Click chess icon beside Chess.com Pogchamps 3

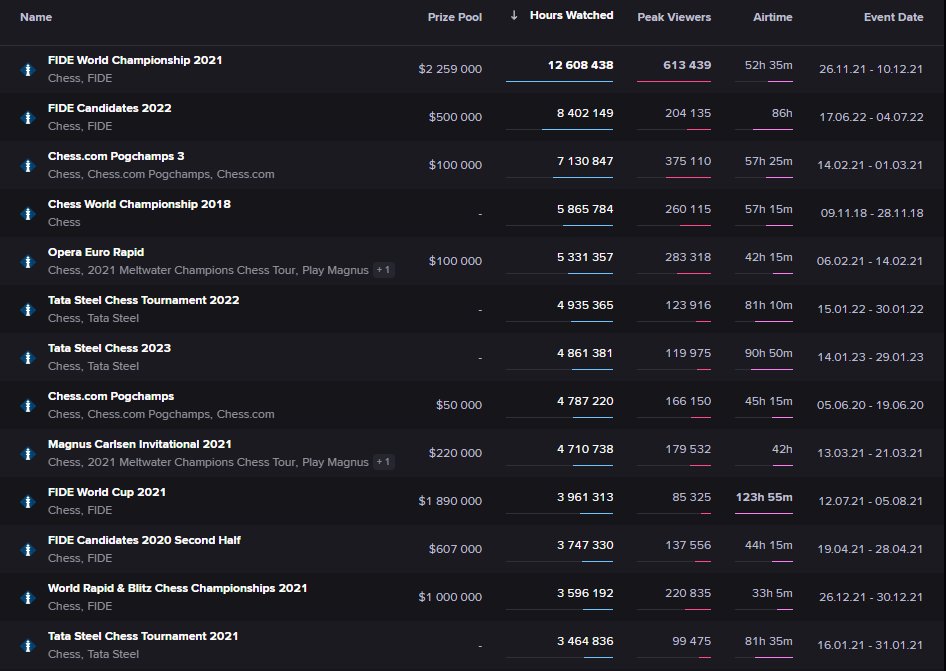click(28, 165)
